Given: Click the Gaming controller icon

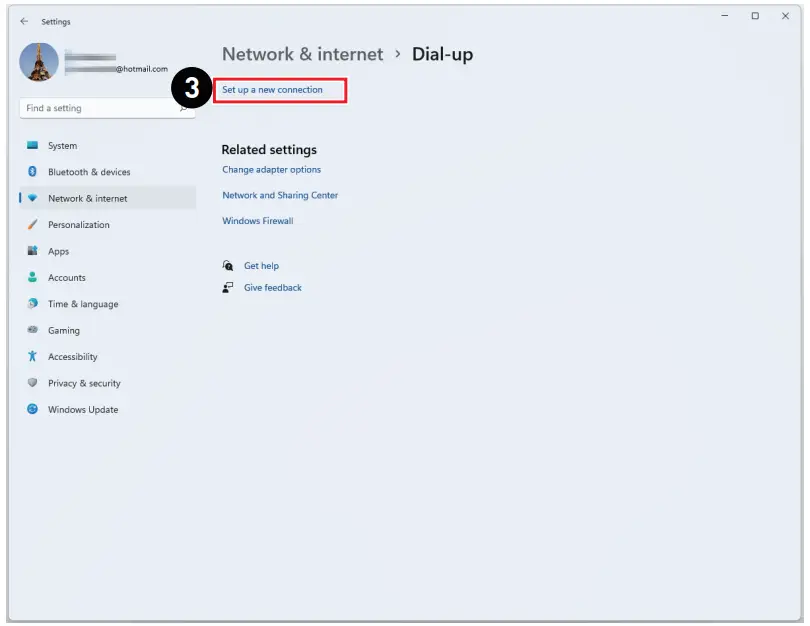Looking at the screenshot, I should click(x=32, y=330).
